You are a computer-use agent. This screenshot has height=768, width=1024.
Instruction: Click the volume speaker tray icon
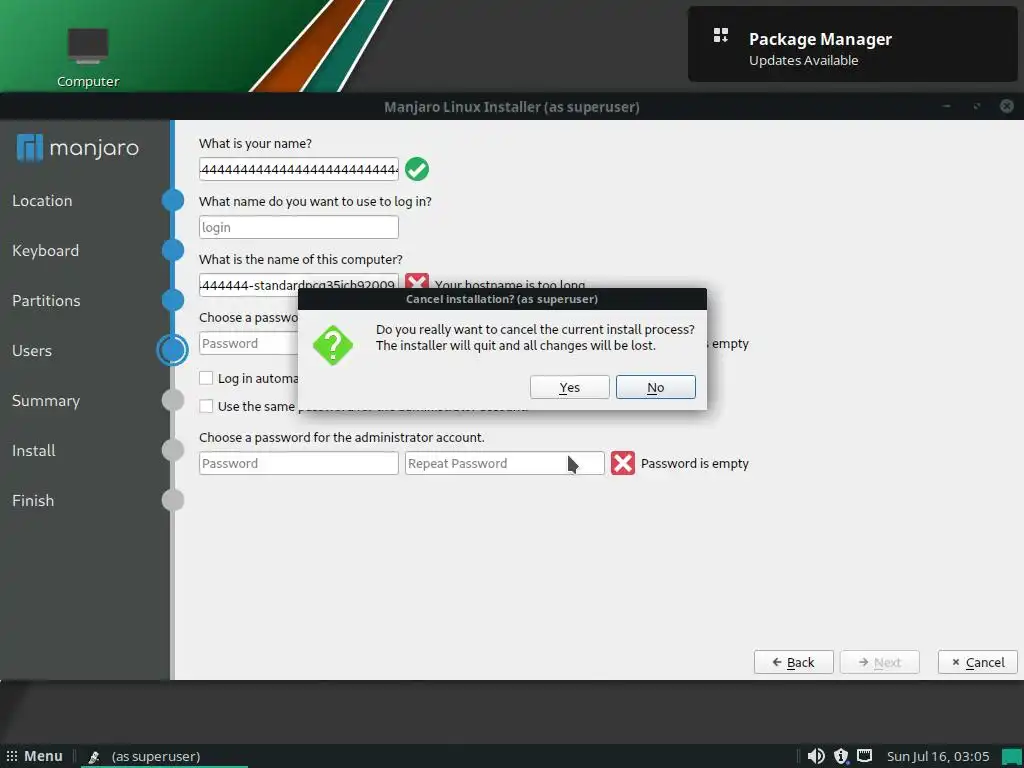pos(816,756)
